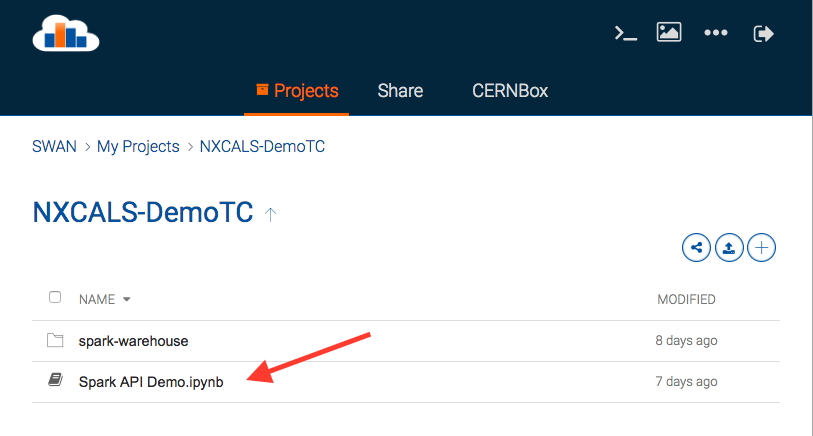Click the up arrow beside project title

click(x=271, y=213)
